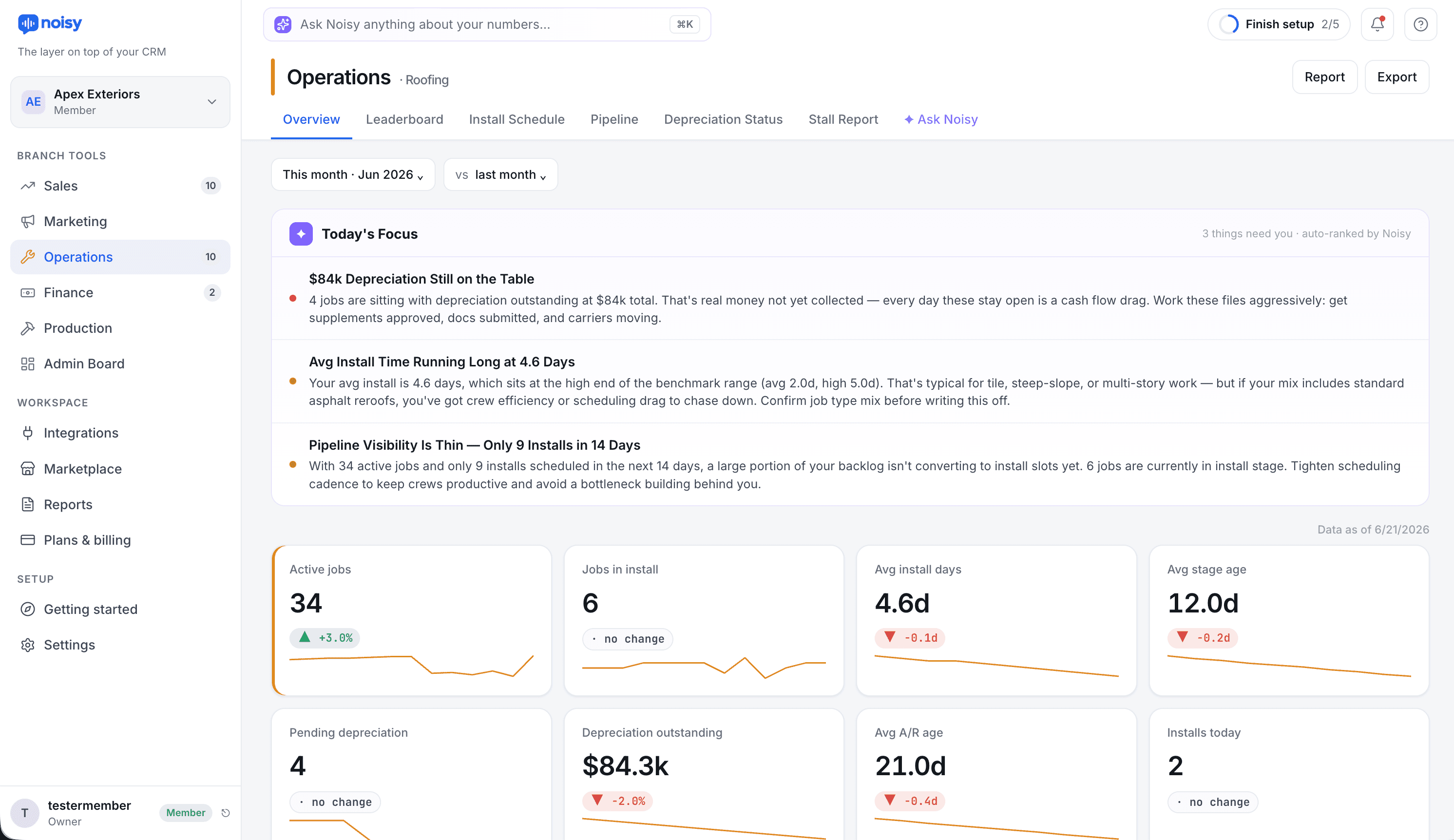Click the Settings gear icon
1454x840 pixels.
coord(28,645)
